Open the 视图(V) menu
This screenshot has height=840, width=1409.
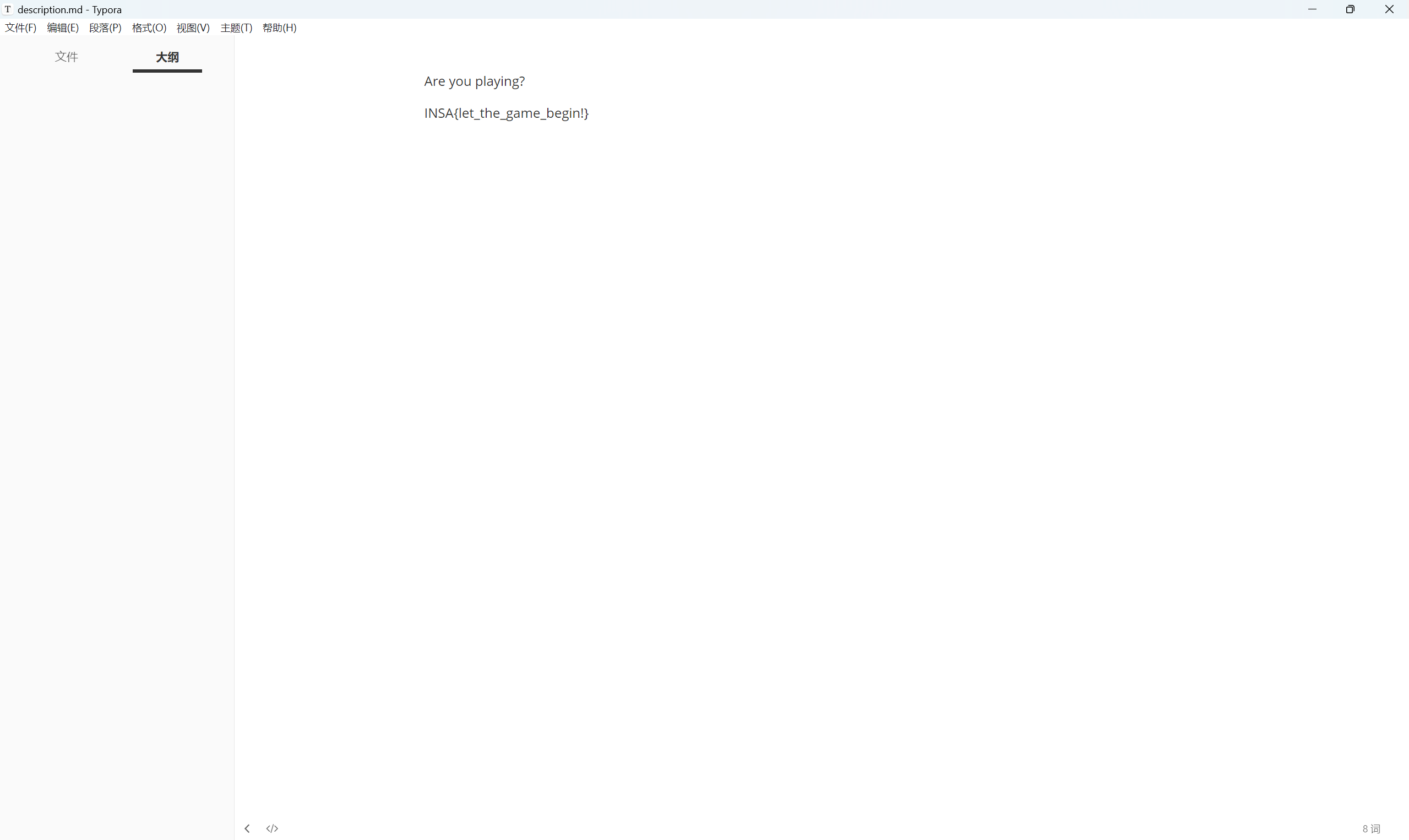point(193,28)
